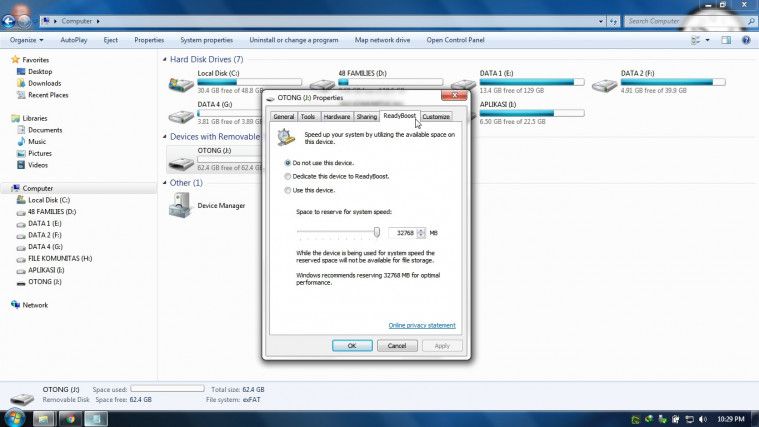The image size is (759, 427).
Task: Click the 32768 MB value field
Action: [x=403, y=233]
